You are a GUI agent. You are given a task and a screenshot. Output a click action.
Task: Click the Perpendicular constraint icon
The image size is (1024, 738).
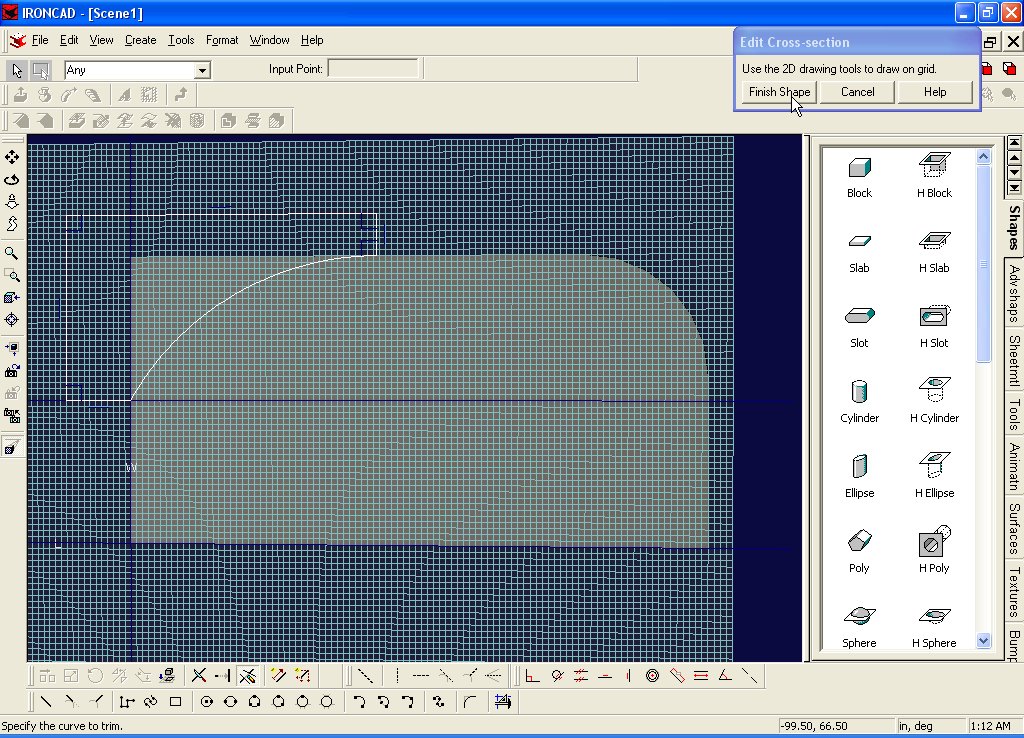click(532, 675)
